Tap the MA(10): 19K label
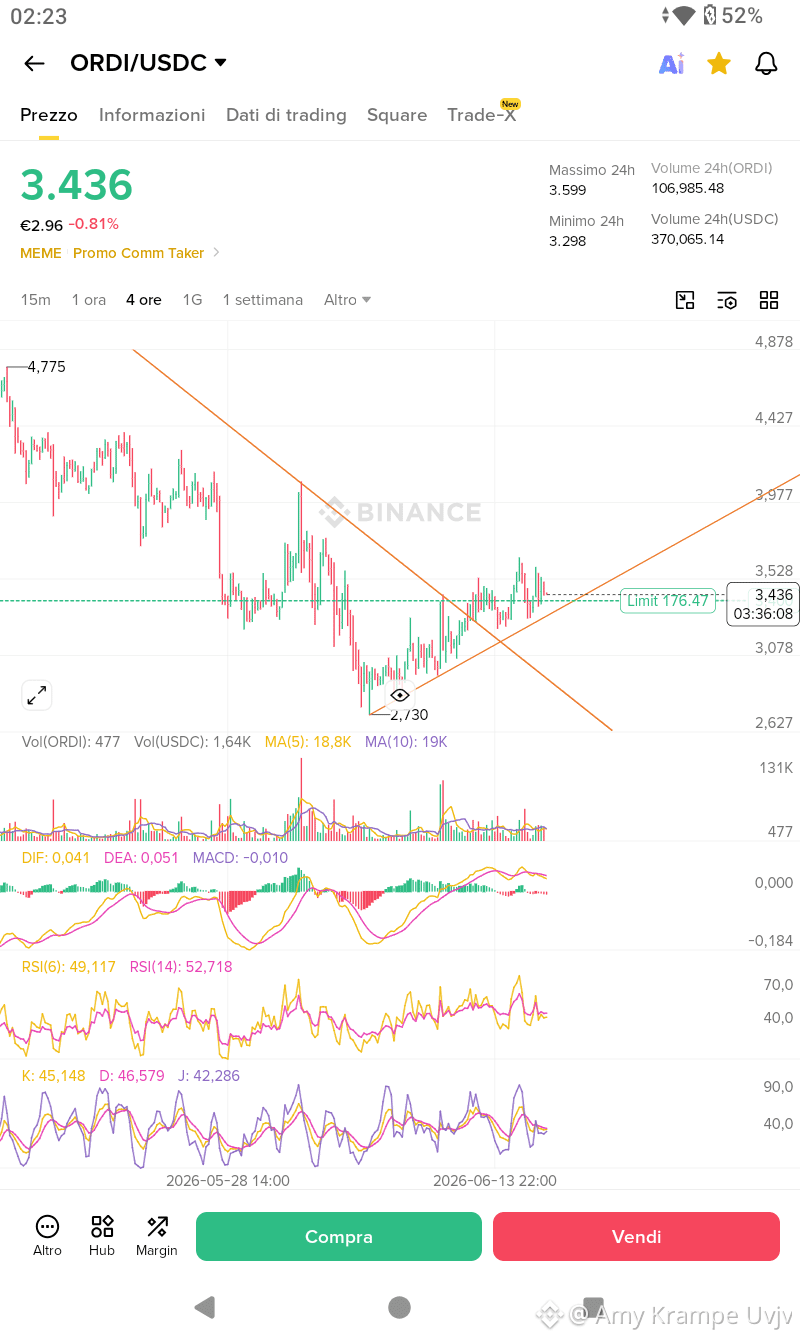This screenshot has width=800, height=1340. click(x=406, y=742)
